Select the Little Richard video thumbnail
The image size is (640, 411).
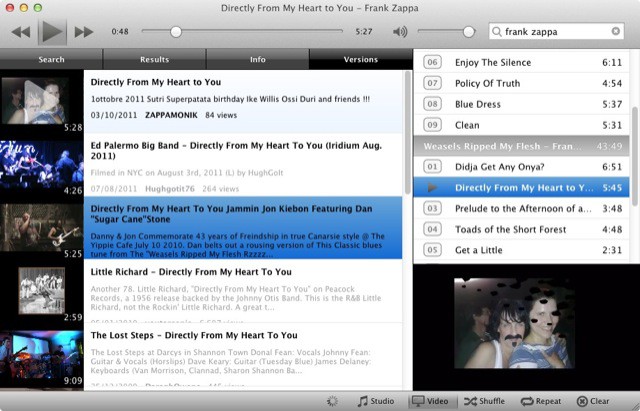coord(41,292)
